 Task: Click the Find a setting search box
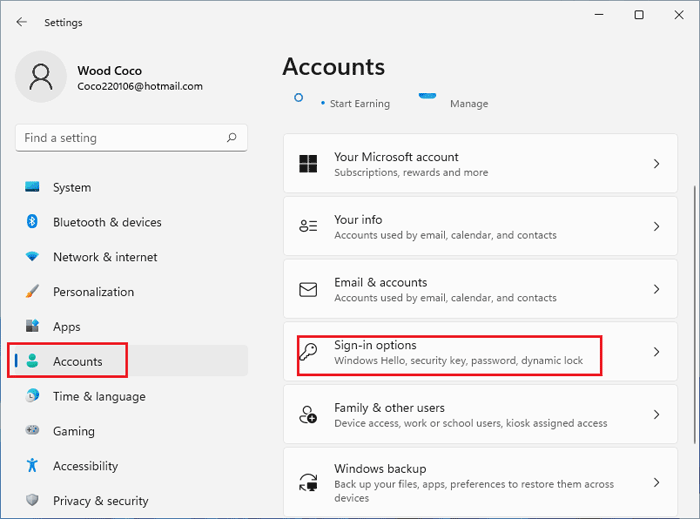(131, 137)
